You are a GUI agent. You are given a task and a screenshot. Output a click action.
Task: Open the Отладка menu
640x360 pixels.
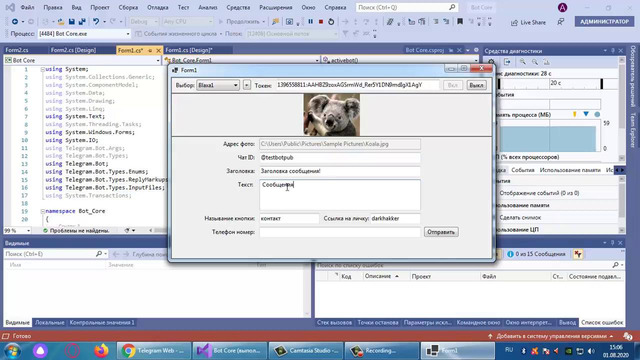point(158,7)
